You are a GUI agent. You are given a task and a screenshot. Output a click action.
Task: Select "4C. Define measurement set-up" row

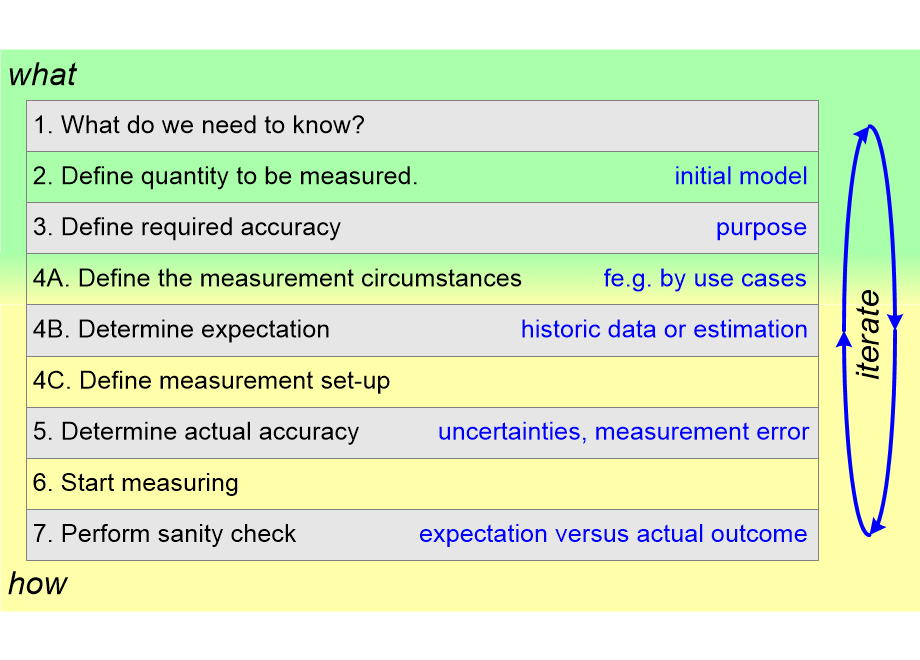pos(211,381)
